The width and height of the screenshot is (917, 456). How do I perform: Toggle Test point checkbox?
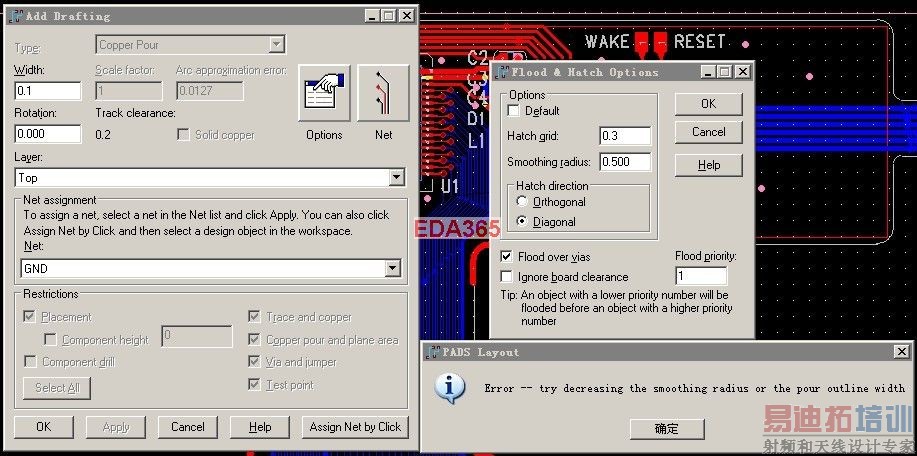coord(254,384)
